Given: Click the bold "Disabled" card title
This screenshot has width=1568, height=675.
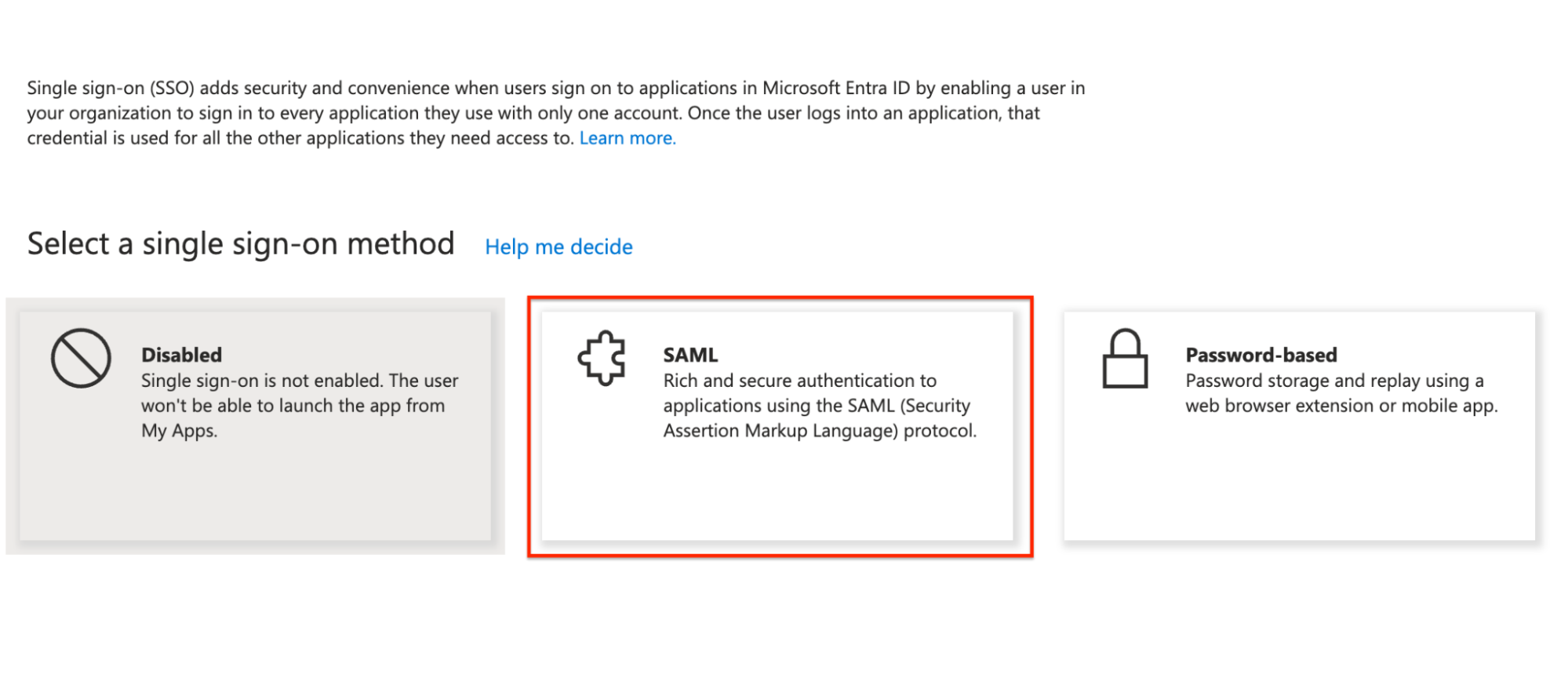Looking at the screenshot, I should point(181,355).
